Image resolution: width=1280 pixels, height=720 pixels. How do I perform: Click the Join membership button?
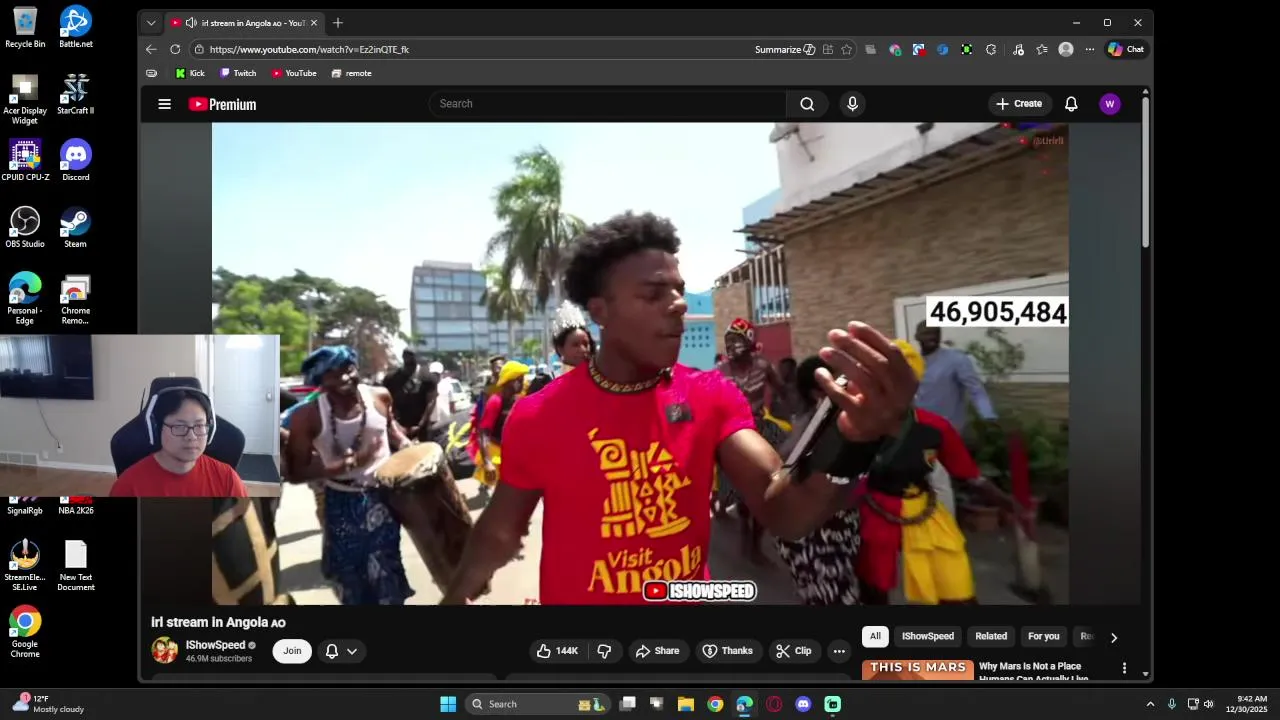click(x=292, y=651)
